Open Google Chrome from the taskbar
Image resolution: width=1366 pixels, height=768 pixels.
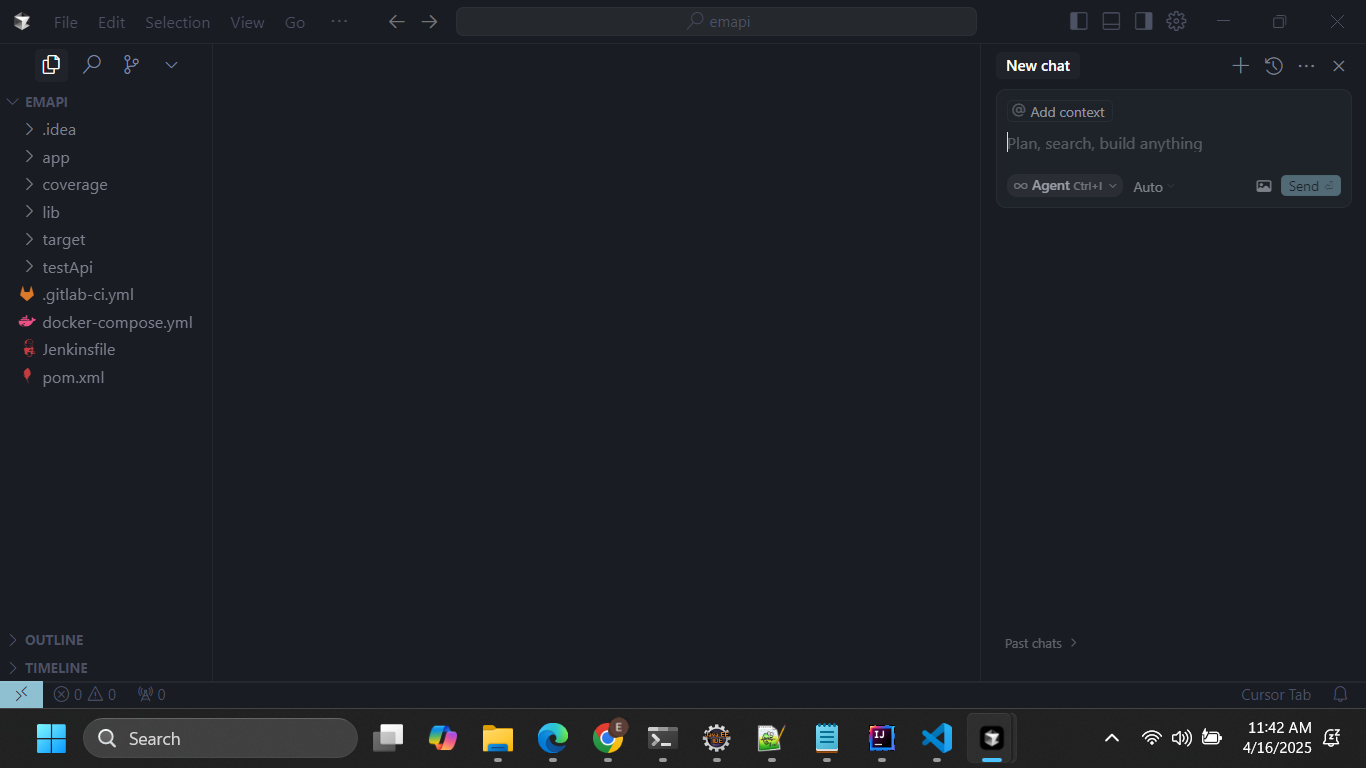[608, 738]
